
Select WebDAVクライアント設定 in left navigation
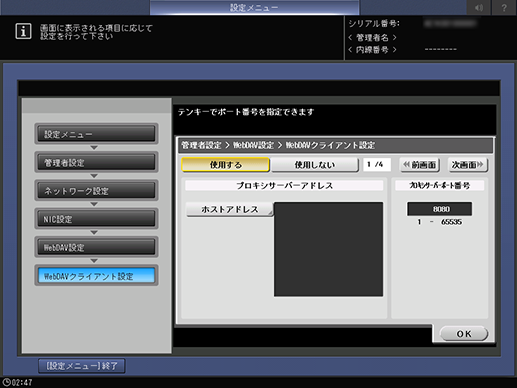[x=96, y=276]
